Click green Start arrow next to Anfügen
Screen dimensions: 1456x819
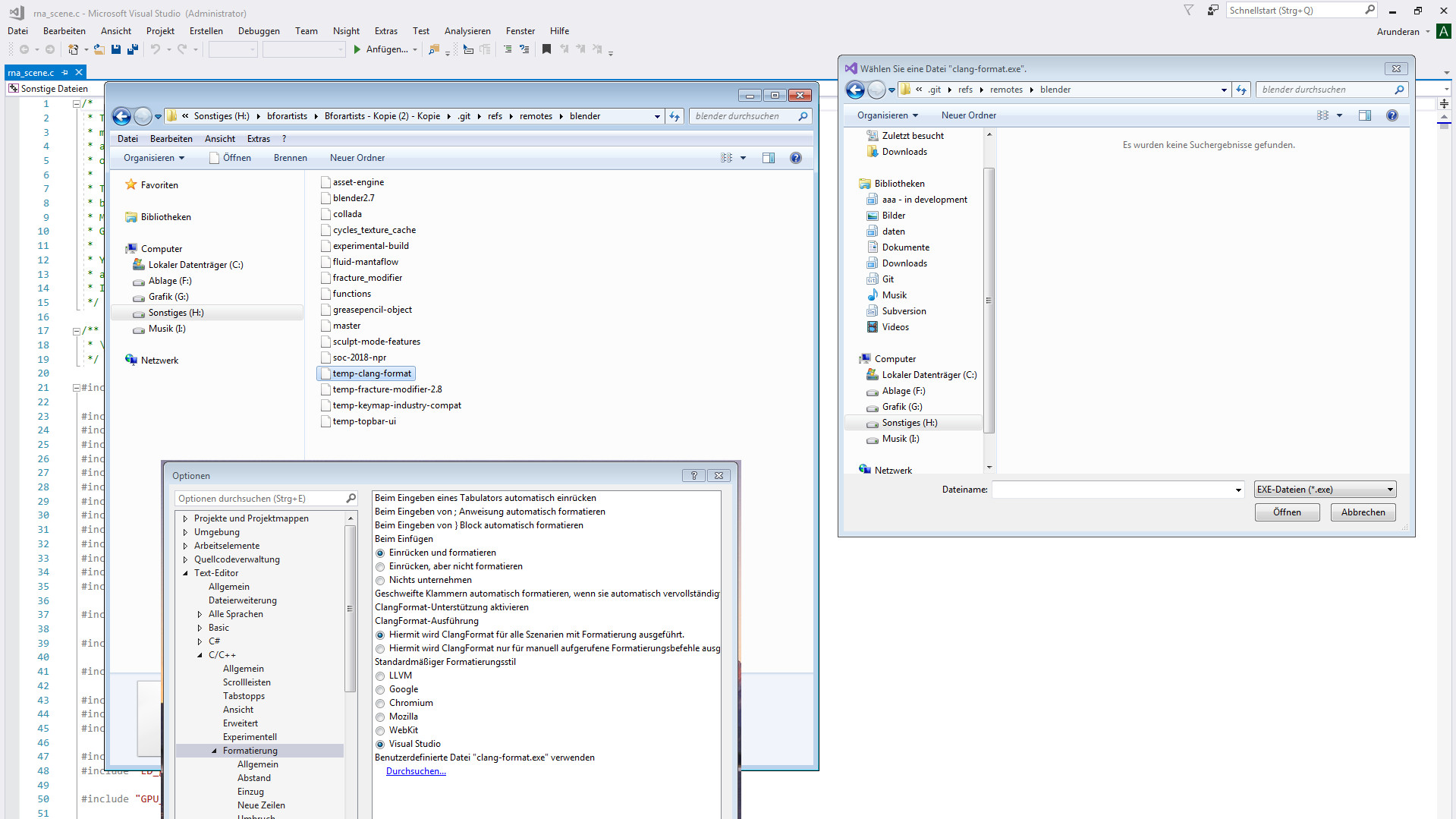(357, 49)
